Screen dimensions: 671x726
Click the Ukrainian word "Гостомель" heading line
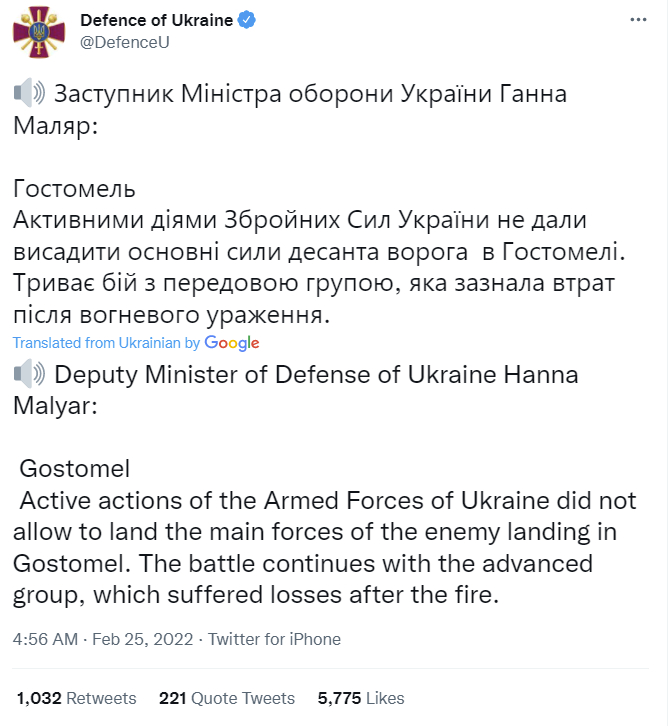coord(74,190)
